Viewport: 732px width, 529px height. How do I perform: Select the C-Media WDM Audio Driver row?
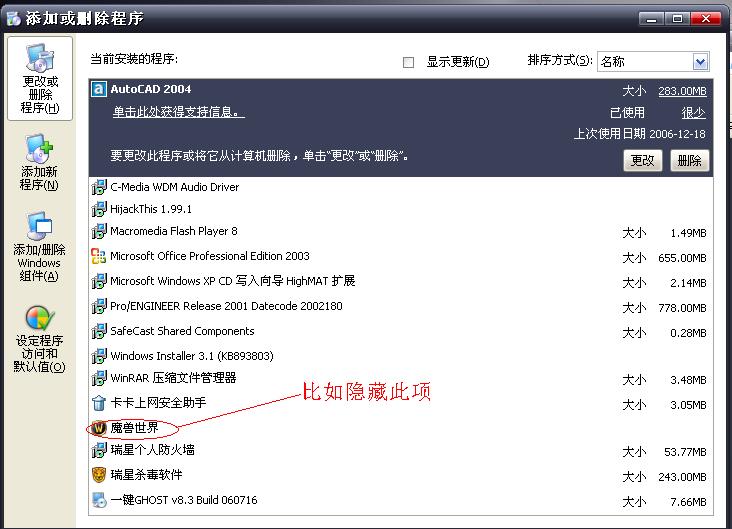[x=401, y=187]
